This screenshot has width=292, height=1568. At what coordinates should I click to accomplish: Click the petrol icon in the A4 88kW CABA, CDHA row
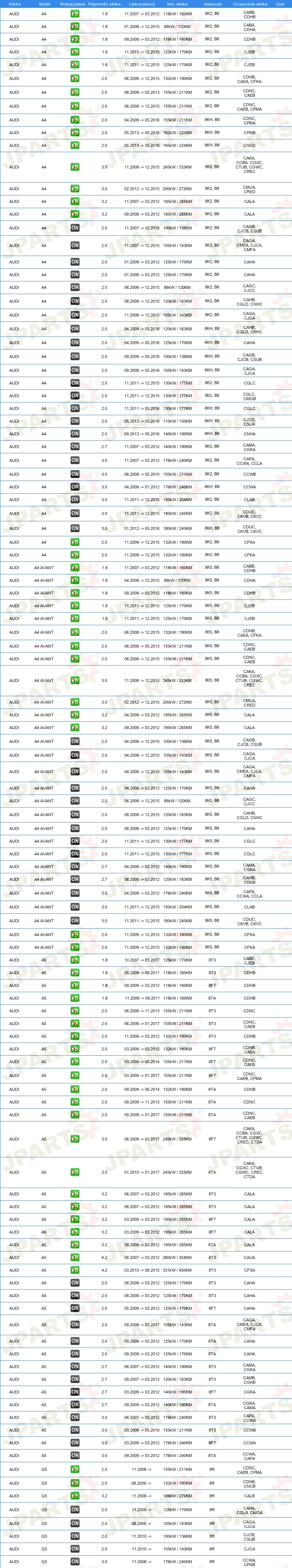[x=75, y=27]
